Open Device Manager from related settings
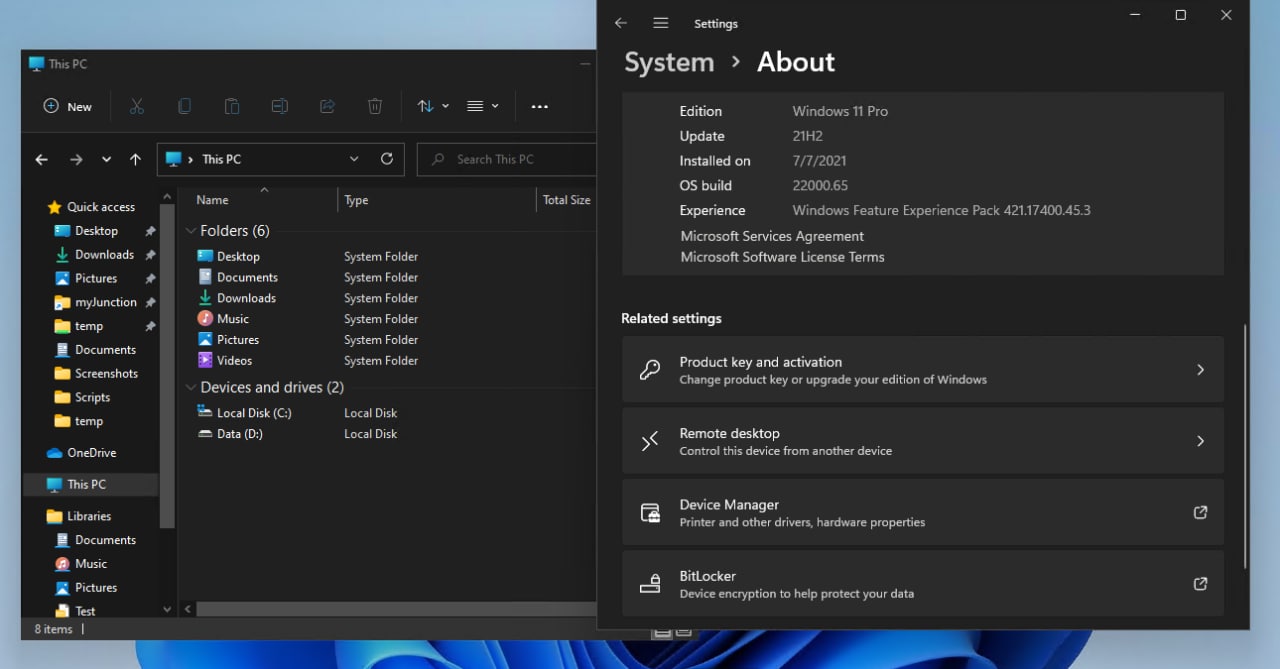The width and height of the screenshot is (1280, 669). pyautogui.click(x=922, y=512)
